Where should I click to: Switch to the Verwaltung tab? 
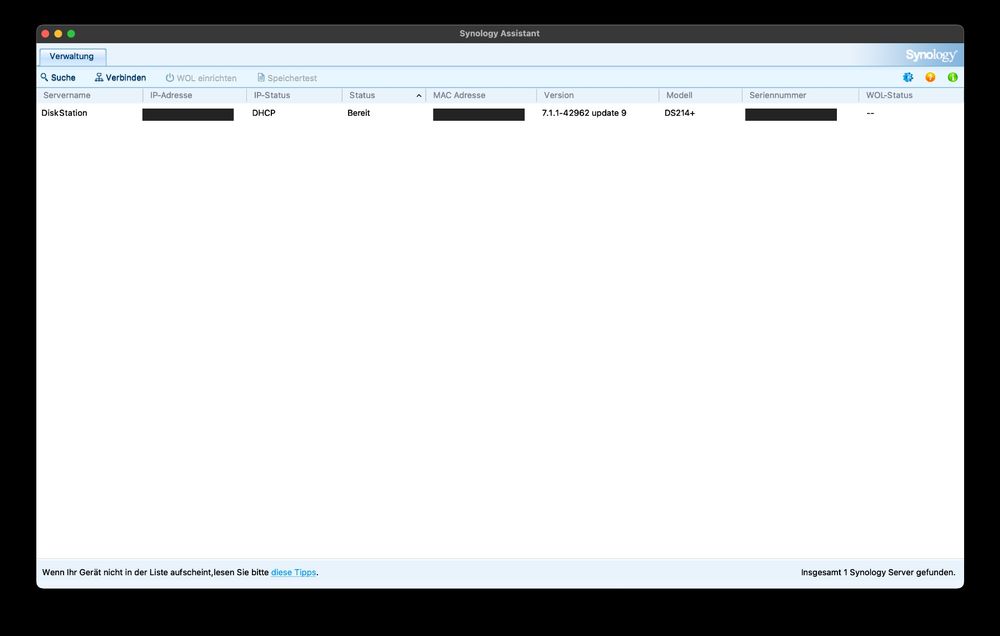tap(72, 56)
